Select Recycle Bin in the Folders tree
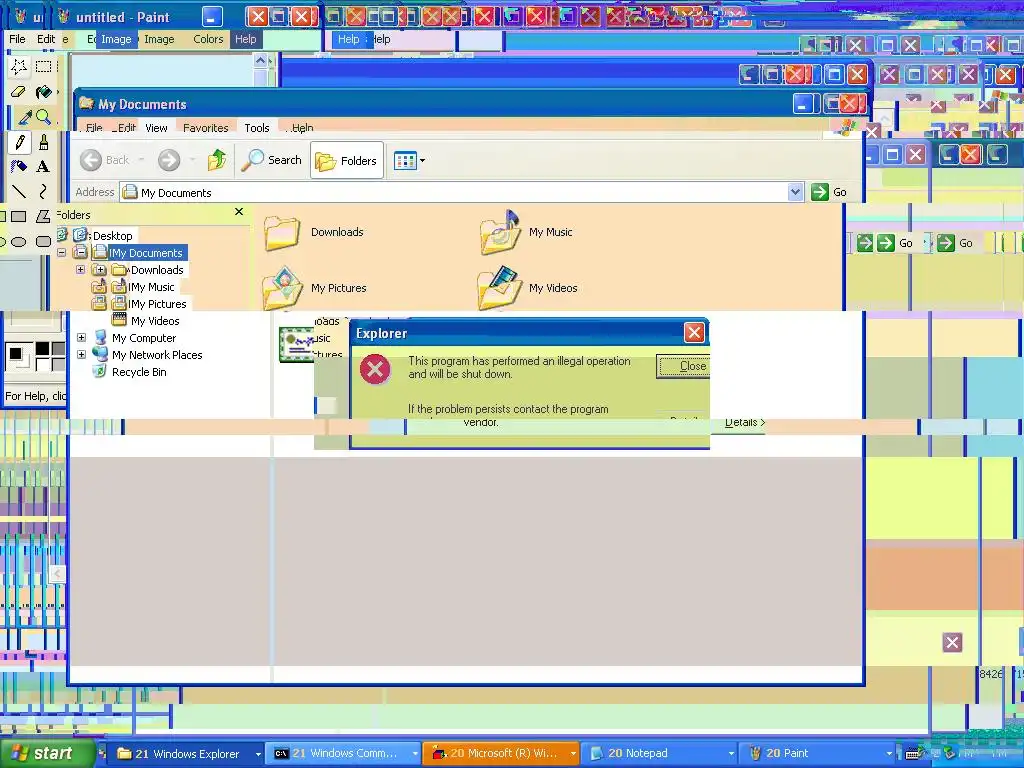The width and height of the screenshot is (1024, 768). [x=139, y=372]
